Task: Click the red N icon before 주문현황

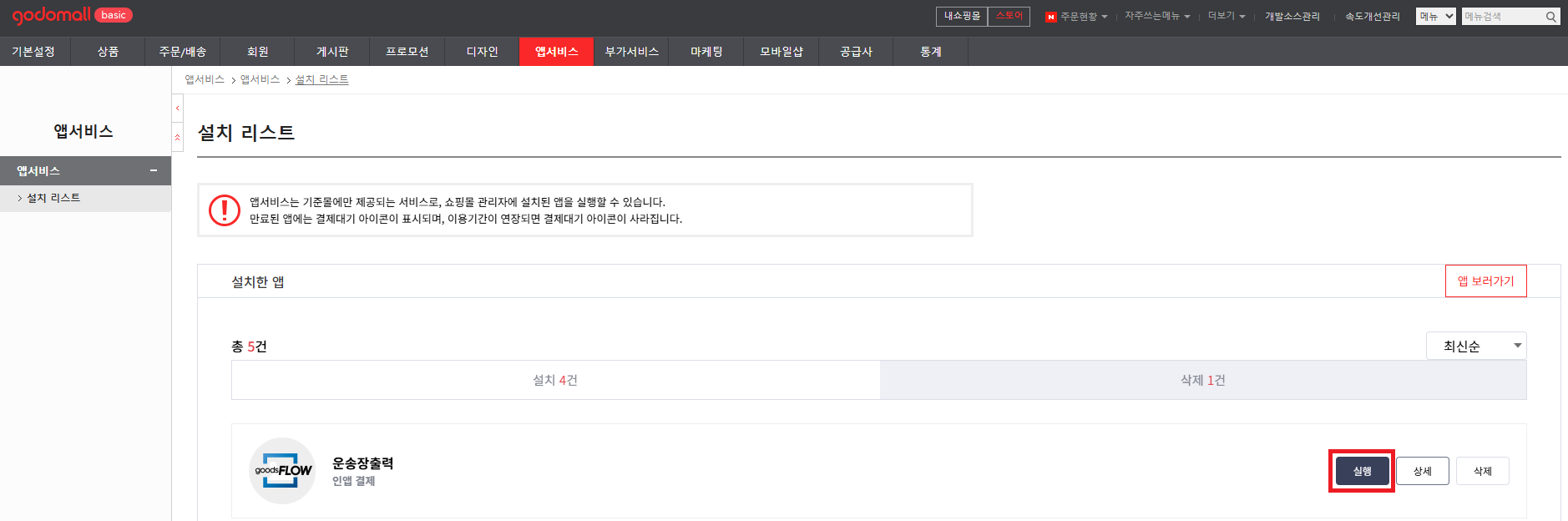Action: click(1050, 17)
